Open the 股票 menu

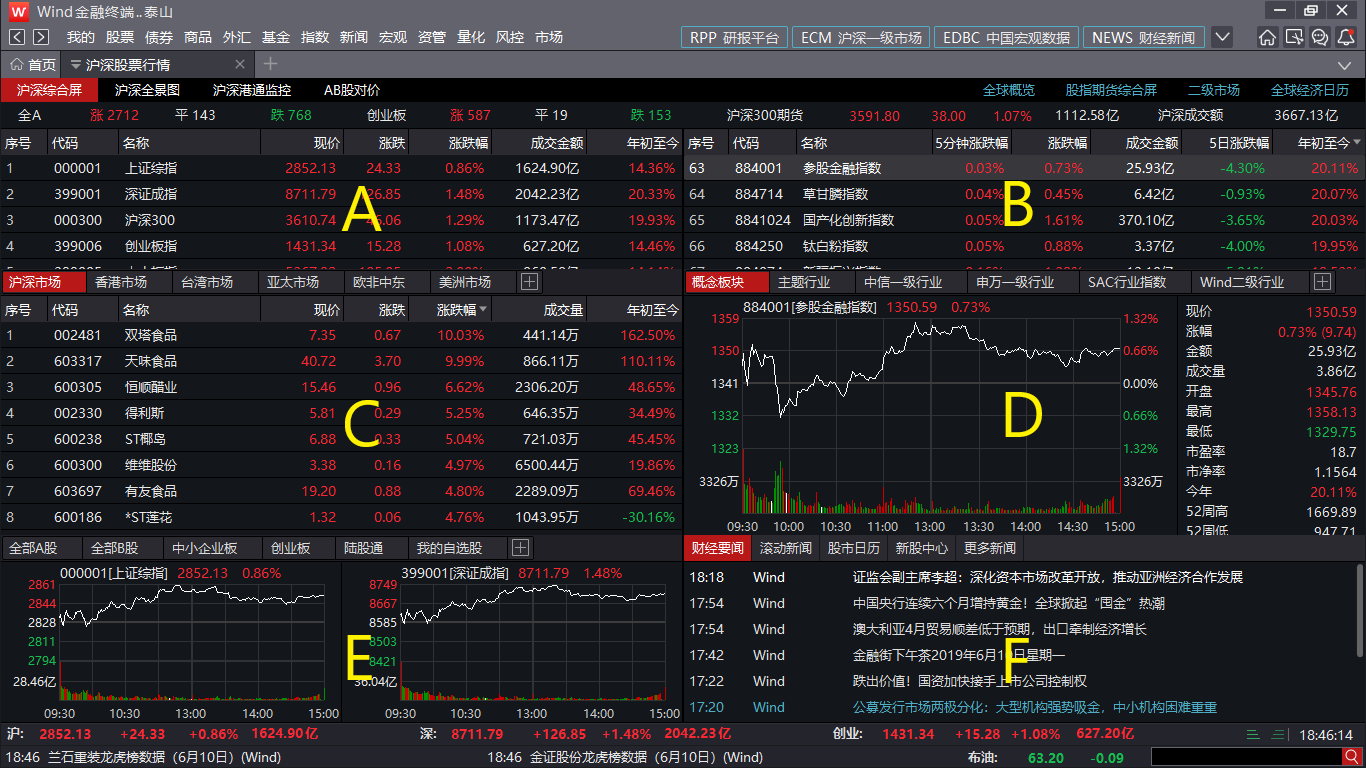(120, 37)
